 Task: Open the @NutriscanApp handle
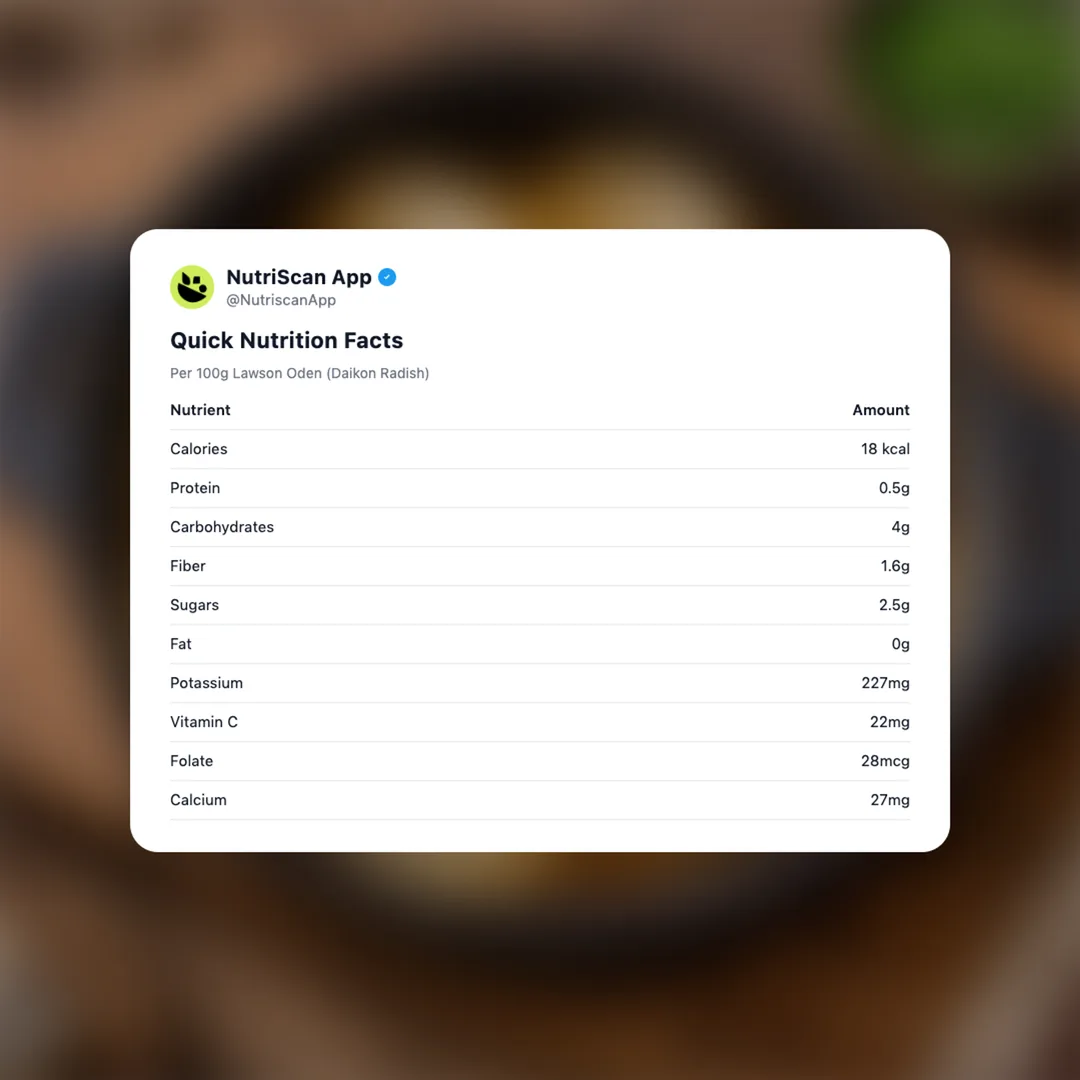coord(280,300)
